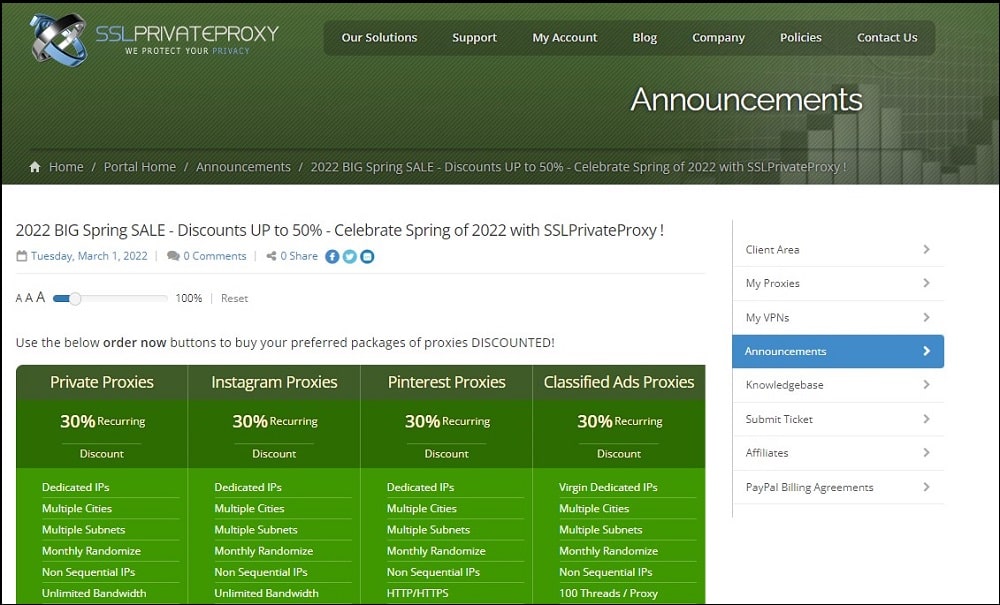Image resolution: width=1000 pixels, height=605 pixels.
Task: Click HTTP/HTTPS in the Pinterest column
Action: 417,593
